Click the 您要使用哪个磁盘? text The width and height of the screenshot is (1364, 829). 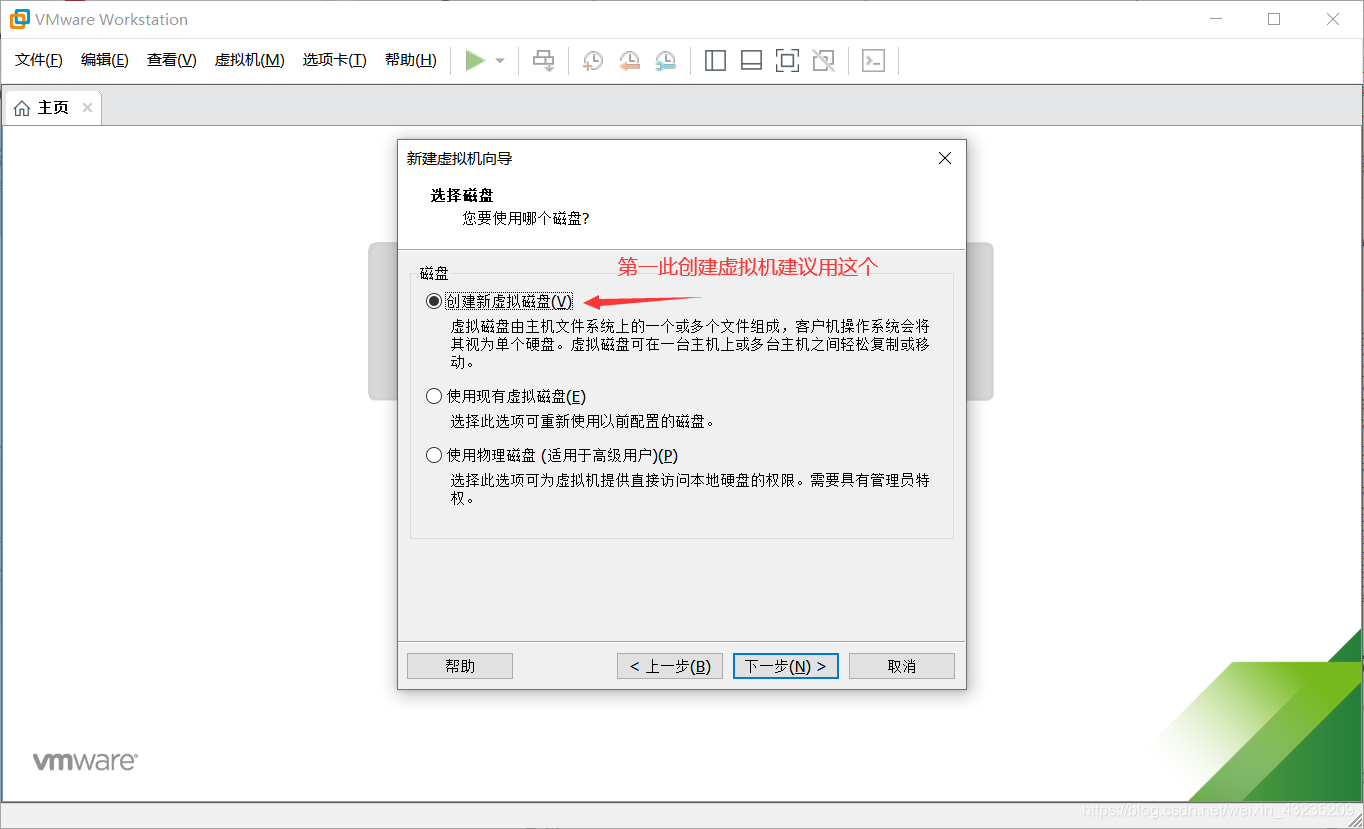[526, 217]
